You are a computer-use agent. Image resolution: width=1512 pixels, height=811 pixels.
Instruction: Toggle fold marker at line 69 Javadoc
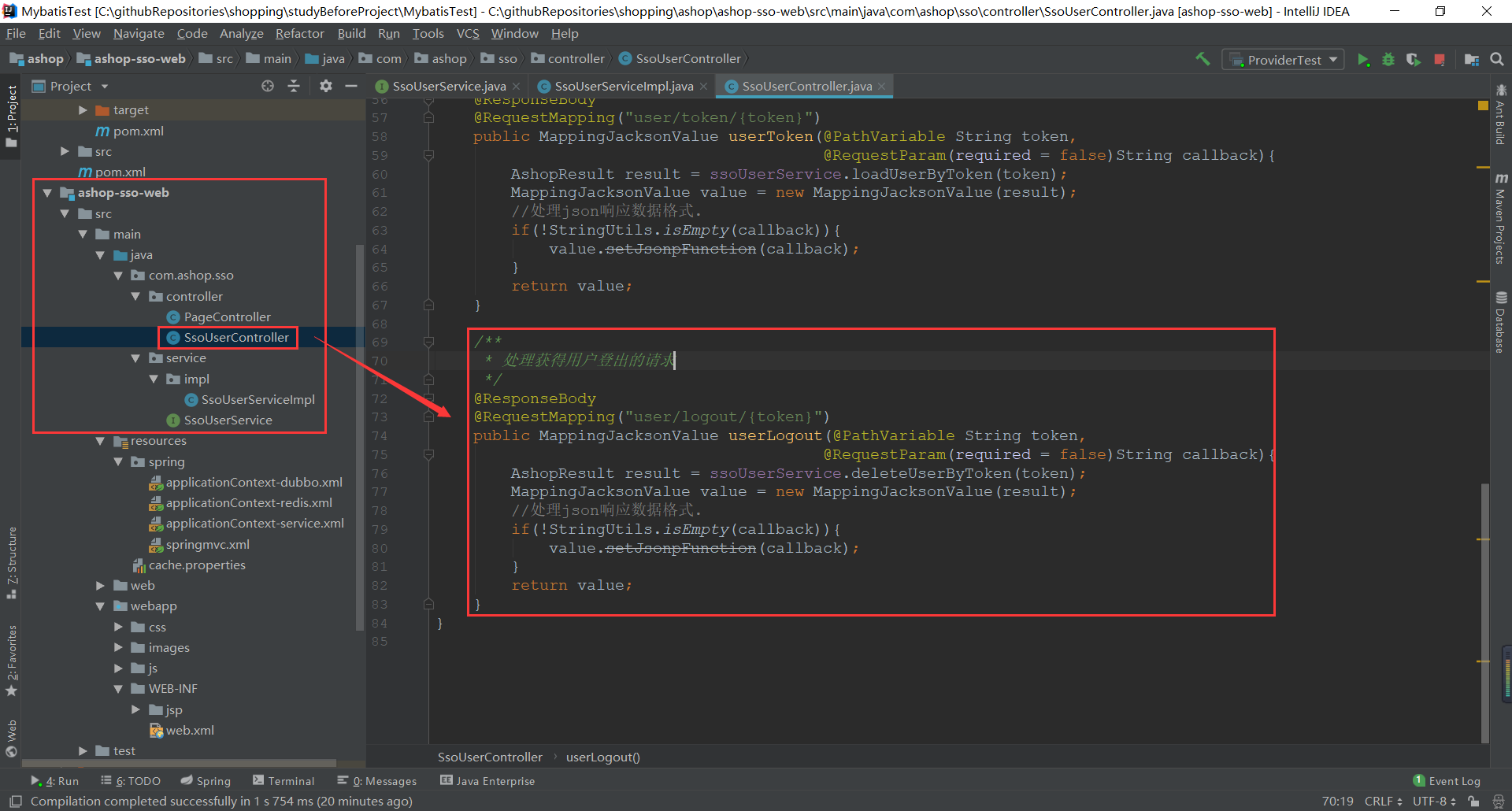(428, 342)
